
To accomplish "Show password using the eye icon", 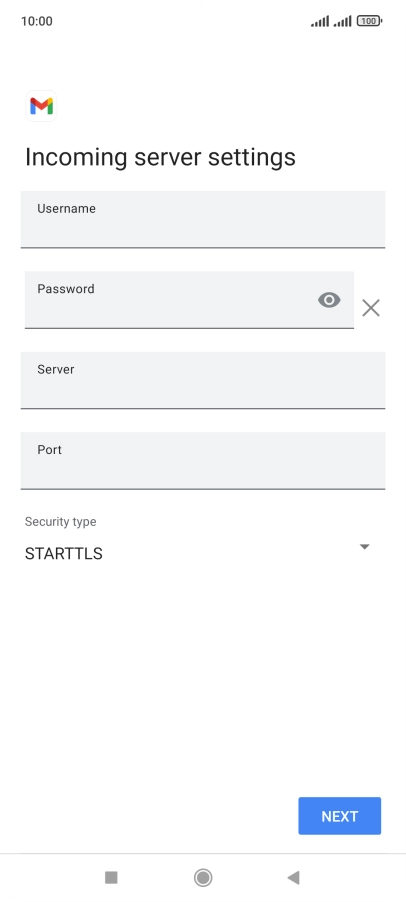I will [329, 300].
